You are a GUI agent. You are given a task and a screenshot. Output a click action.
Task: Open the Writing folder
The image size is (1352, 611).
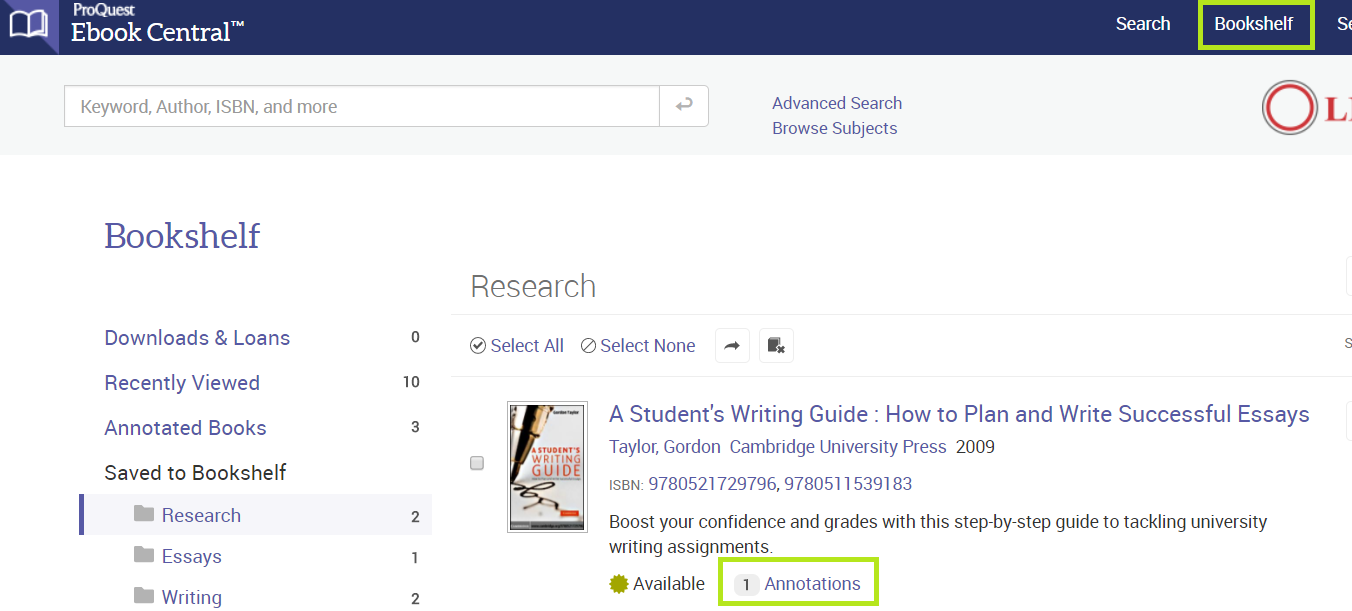click(x=192, y=597)
